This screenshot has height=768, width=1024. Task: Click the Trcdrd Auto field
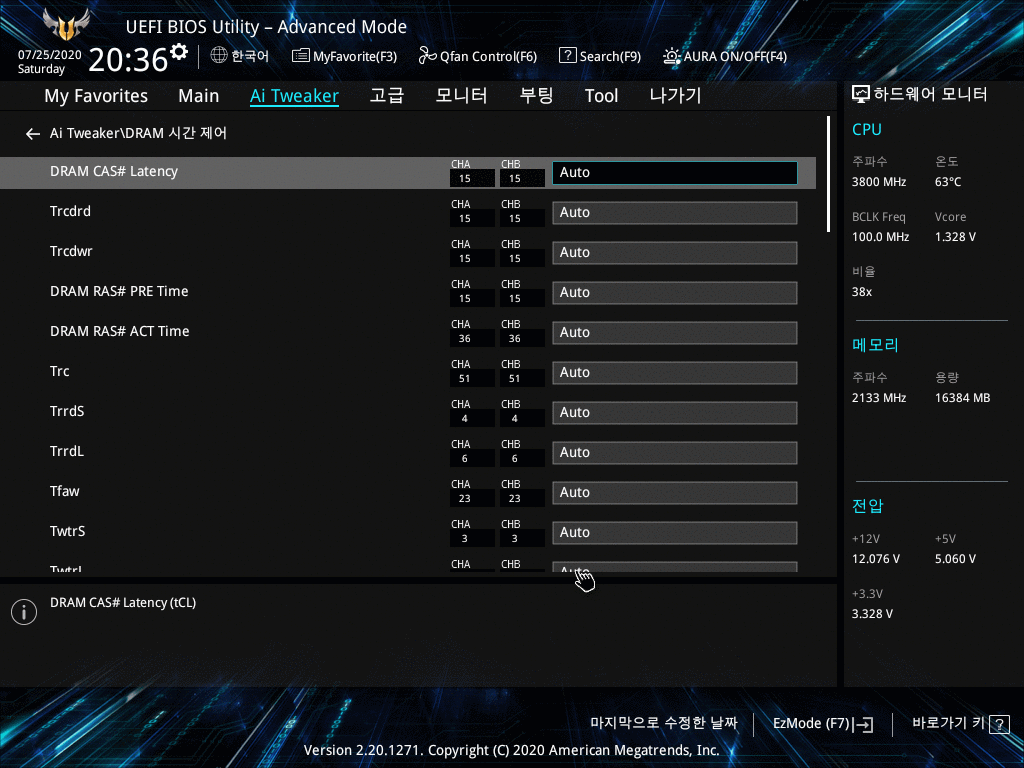[675, 213]
